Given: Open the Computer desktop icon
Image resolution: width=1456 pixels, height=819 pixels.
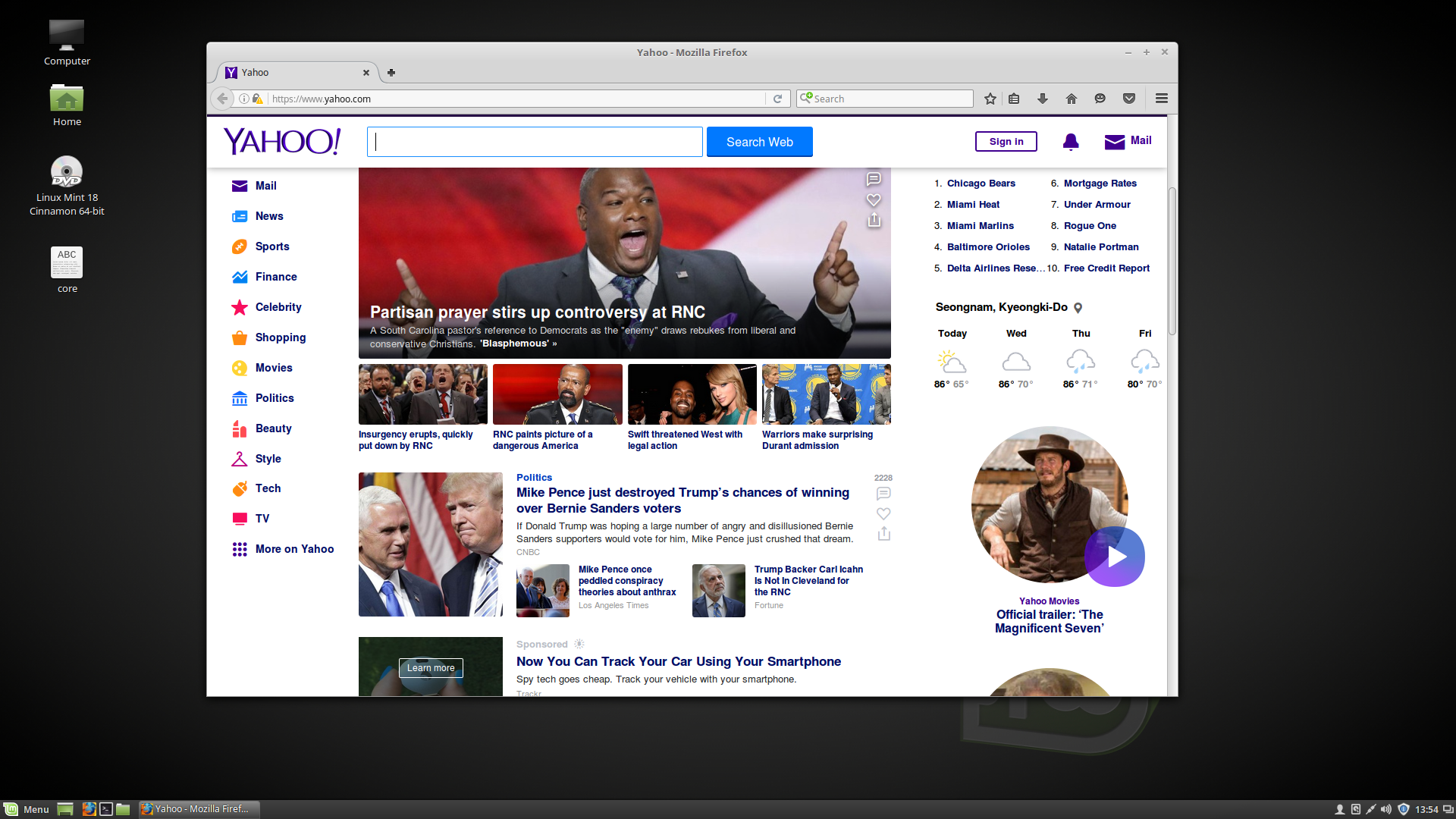Looking at the screenshot, I should (67, 43).
